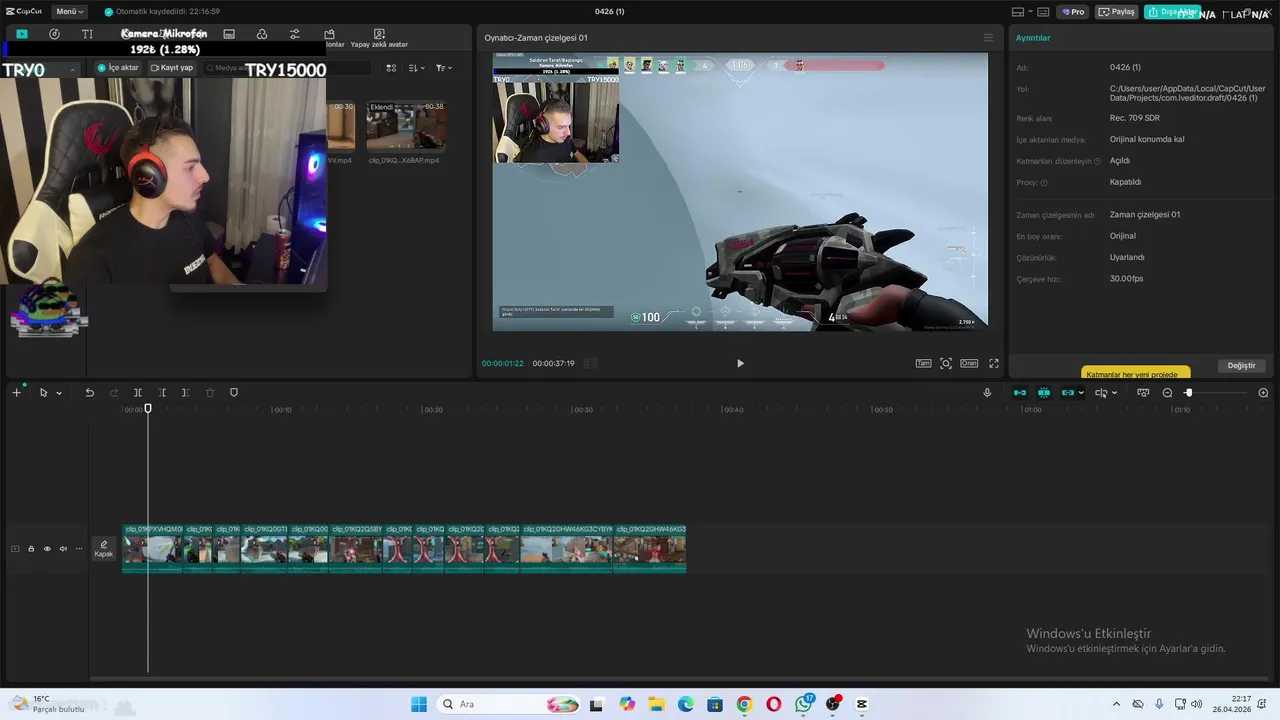Image resolution: width=1280 pixels, height=720 pixels.
Task: Delete left of playhead
Action: pos(162,393)
